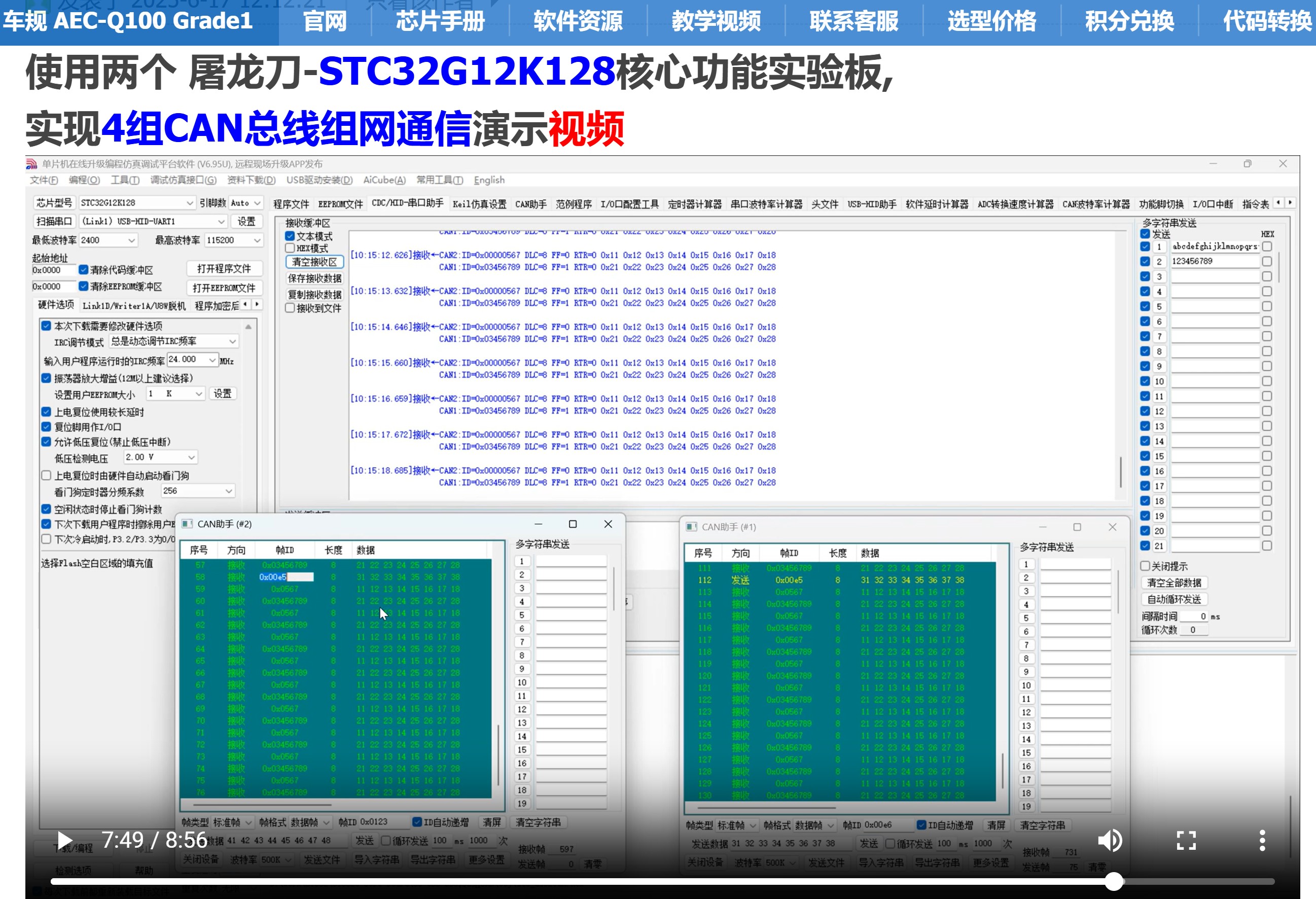Open the 联系客服 navigation link

point(853,21)
